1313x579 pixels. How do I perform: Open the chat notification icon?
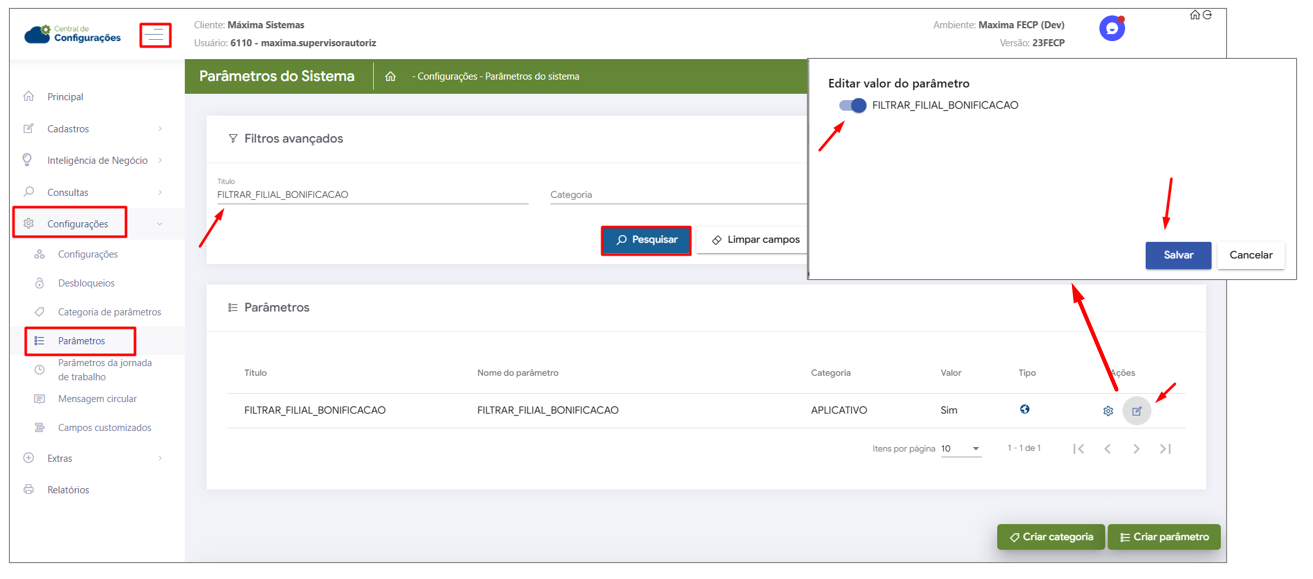click(x=1111, y=29)
